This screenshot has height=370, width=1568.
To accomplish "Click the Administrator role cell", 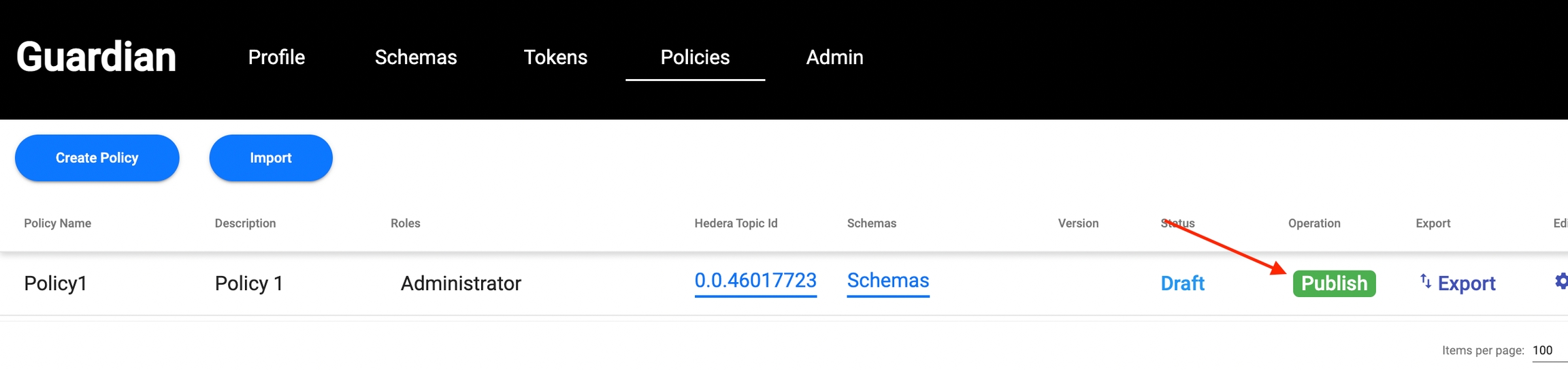I will [x=461, y=283].
